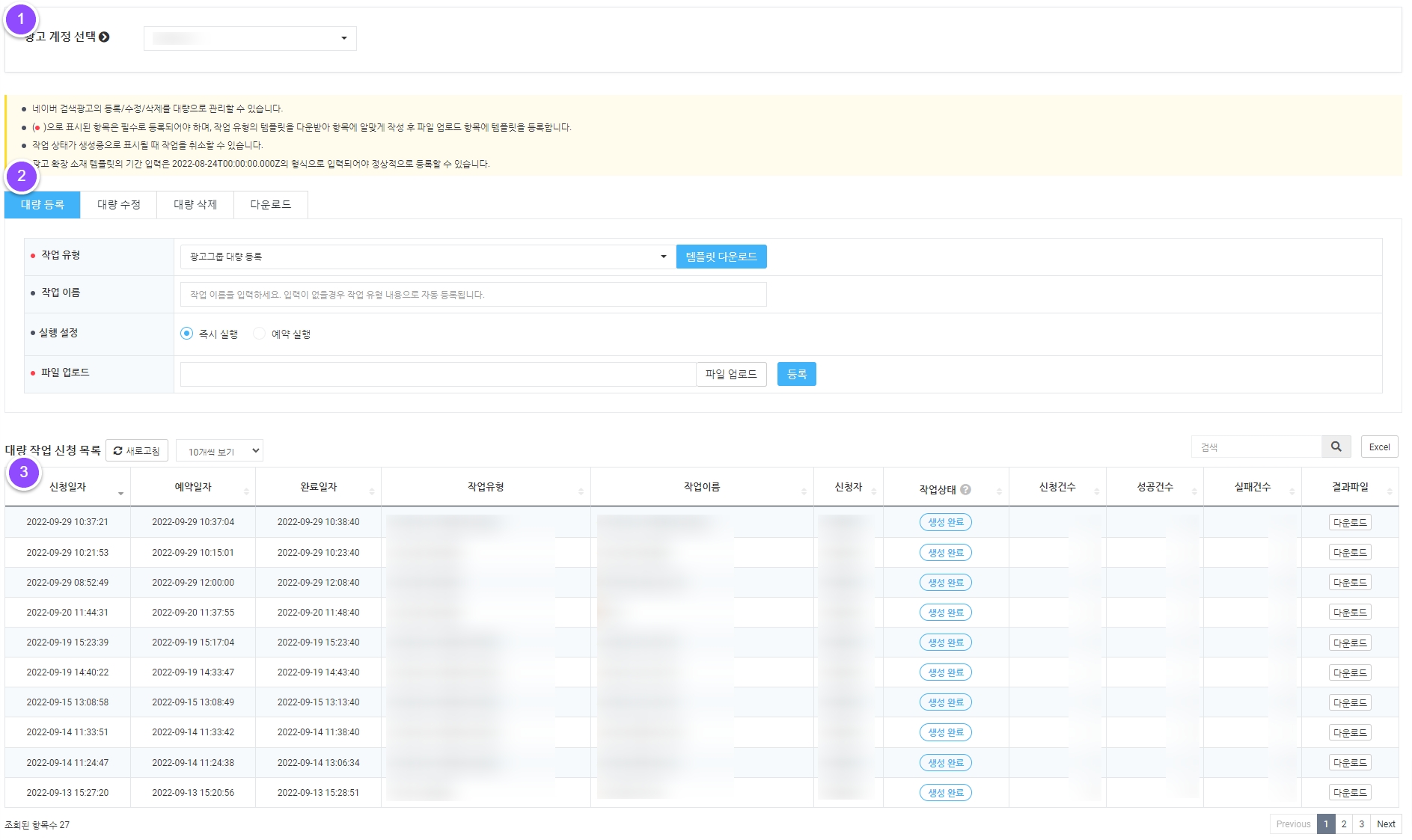
Task: Sort the table by 완료일자 column
Action: tap(318, 487)
